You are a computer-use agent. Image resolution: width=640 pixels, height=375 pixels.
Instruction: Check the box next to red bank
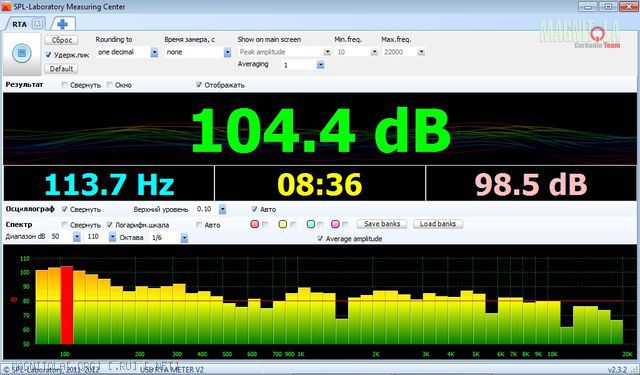point(265,224)
